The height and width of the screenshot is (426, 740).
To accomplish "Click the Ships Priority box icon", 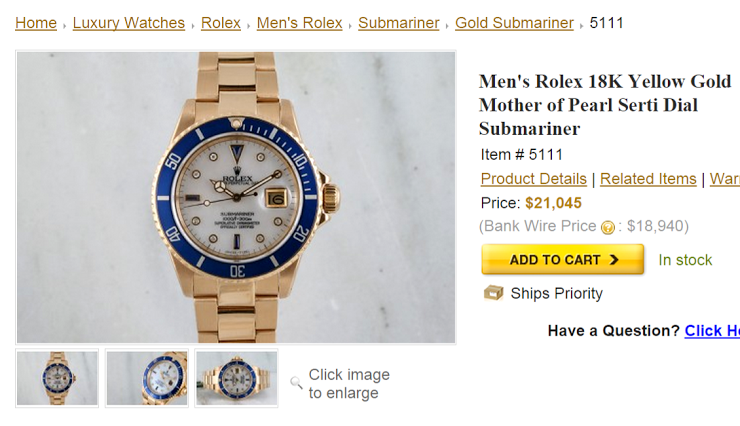I will pyautogui.click(x=493, y=293).
